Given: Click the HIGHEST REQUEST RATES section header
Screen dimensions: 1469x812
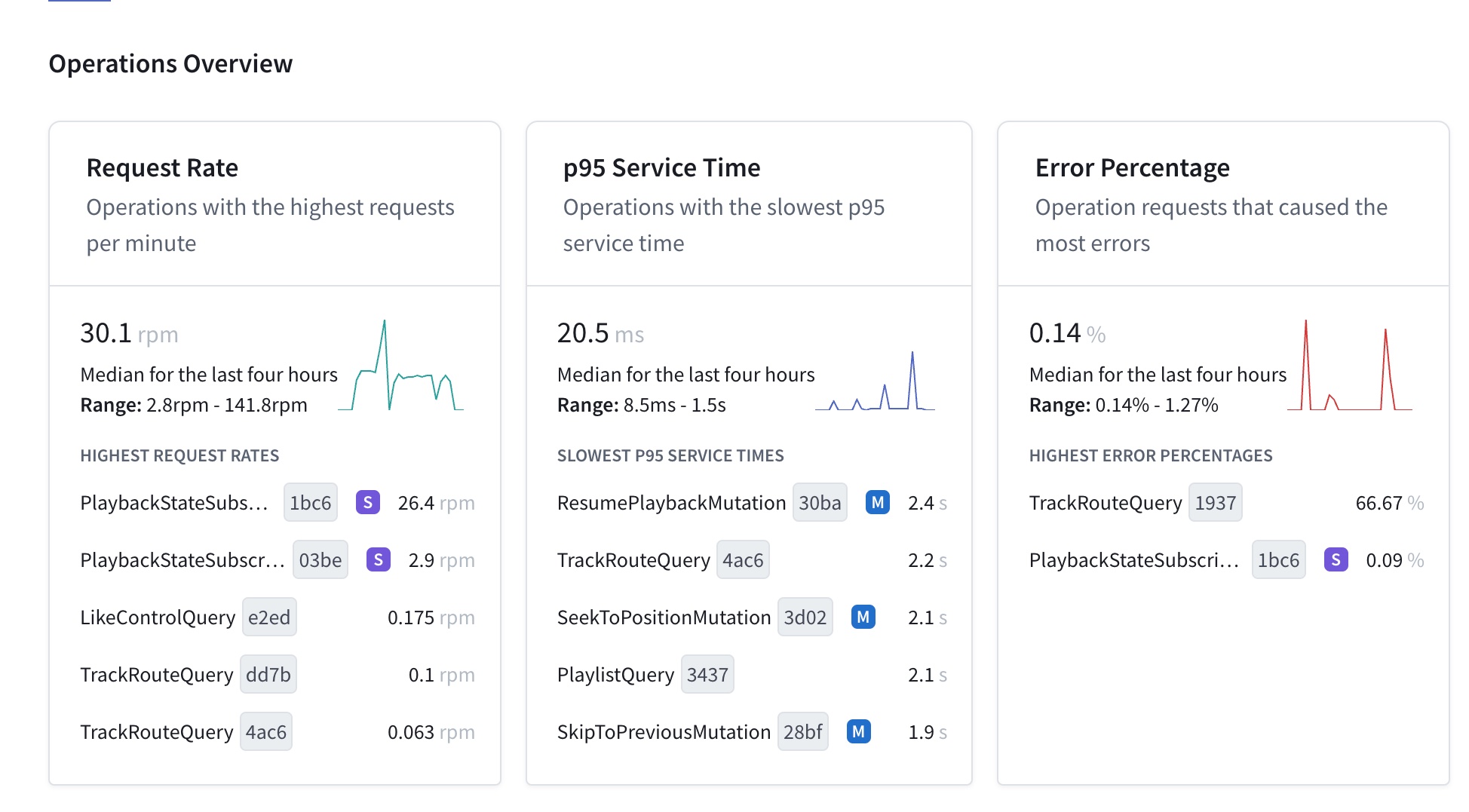Looking at the screenshot, I should [x=179, y=455].
